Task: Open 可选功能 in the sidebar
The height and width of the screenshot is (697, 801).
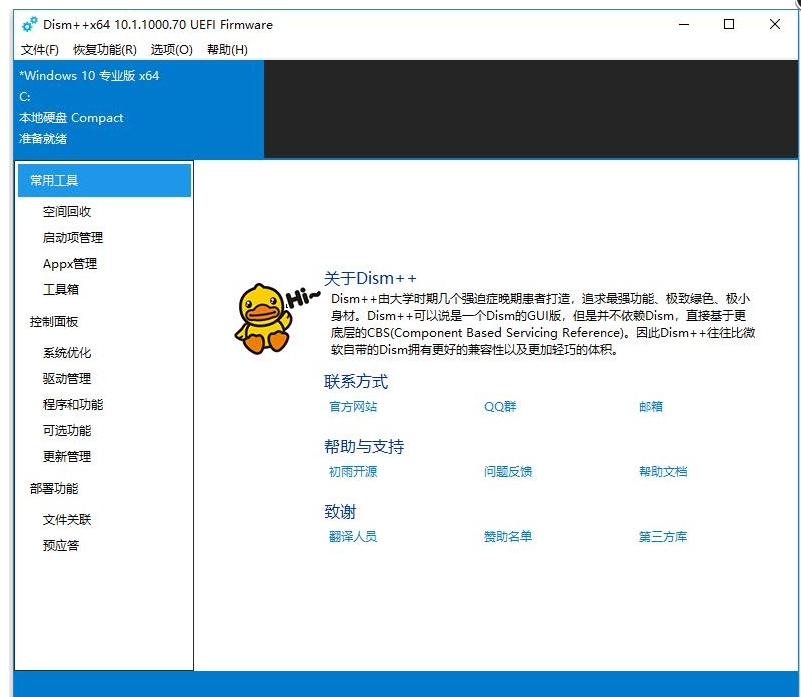Action: pyautogui.click(x=66, y=431)
